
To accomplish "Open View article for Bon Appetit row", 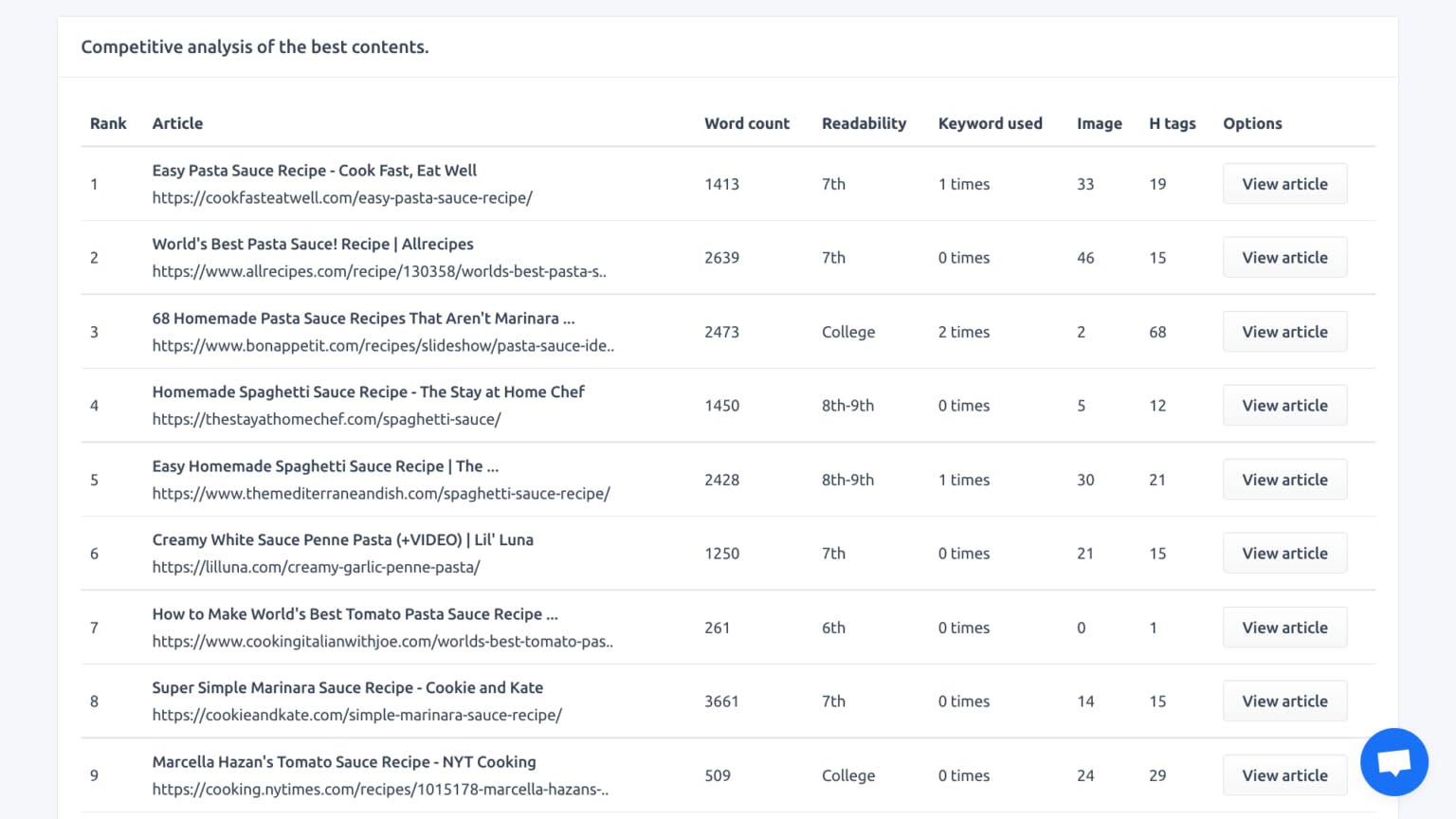I will click(1284, 332).
